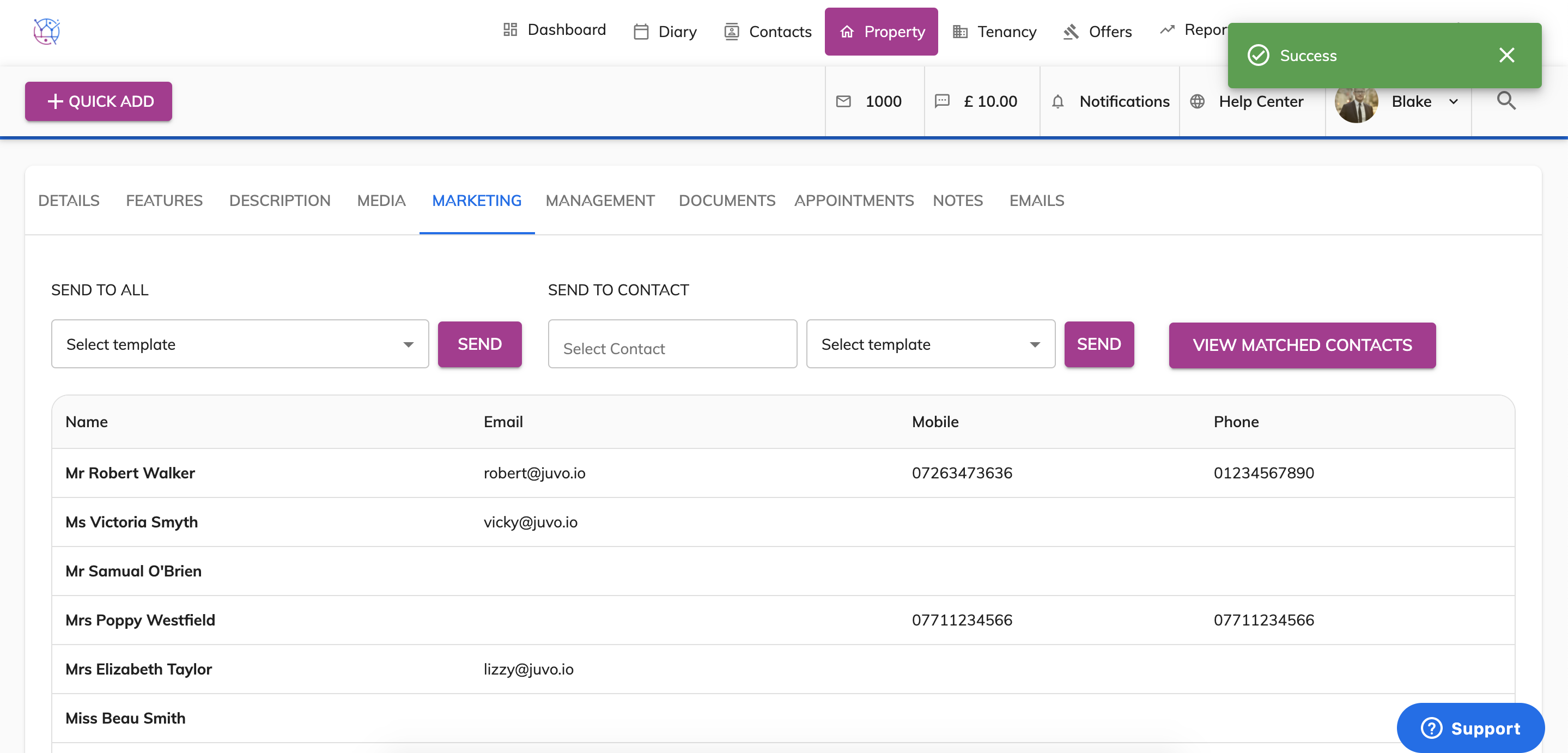Viewport: 1568px width, 753px height.
Task: Expand Send To Contact template dropdown
Action: tap(930, 344)
